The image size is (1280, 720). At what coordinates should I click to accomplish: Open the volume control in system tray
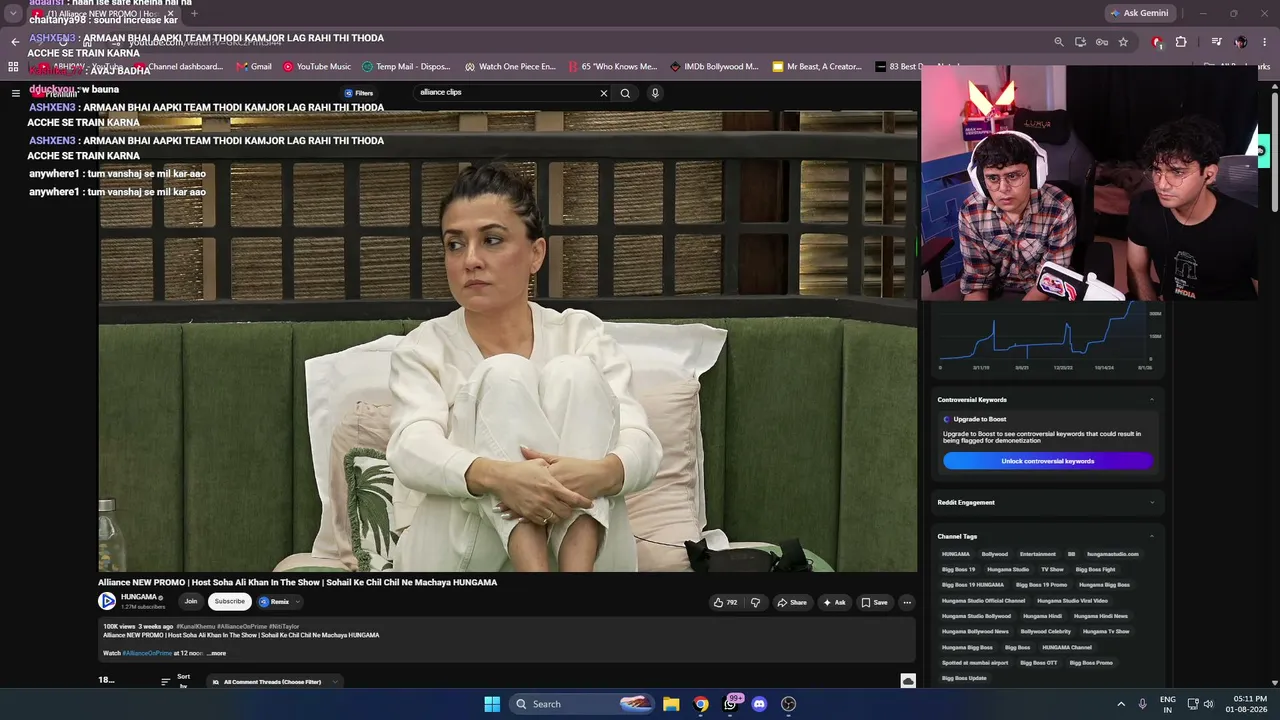(1209, 704)
